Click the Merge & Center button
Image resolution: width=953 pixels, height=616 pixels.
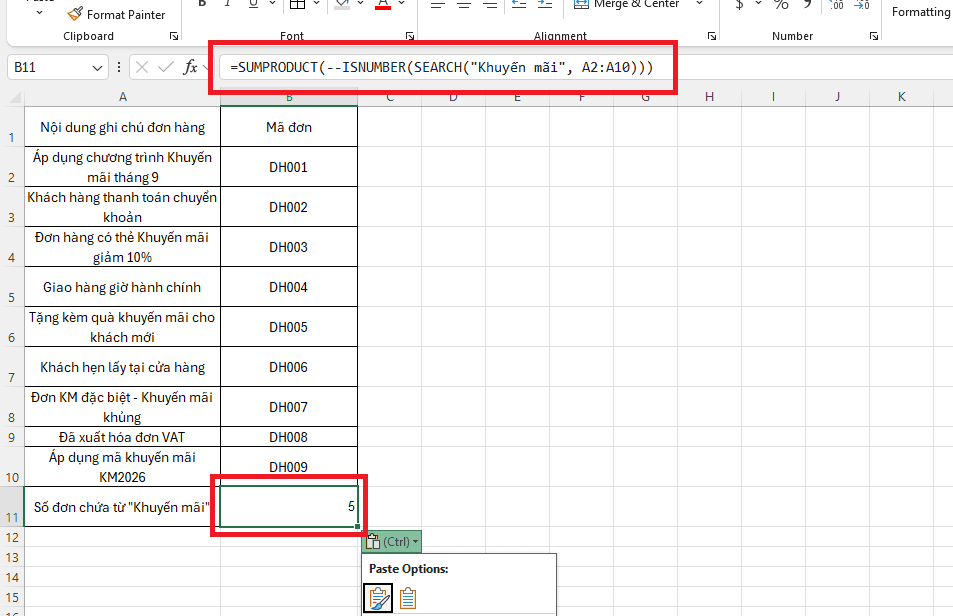[x=627, y=5]
